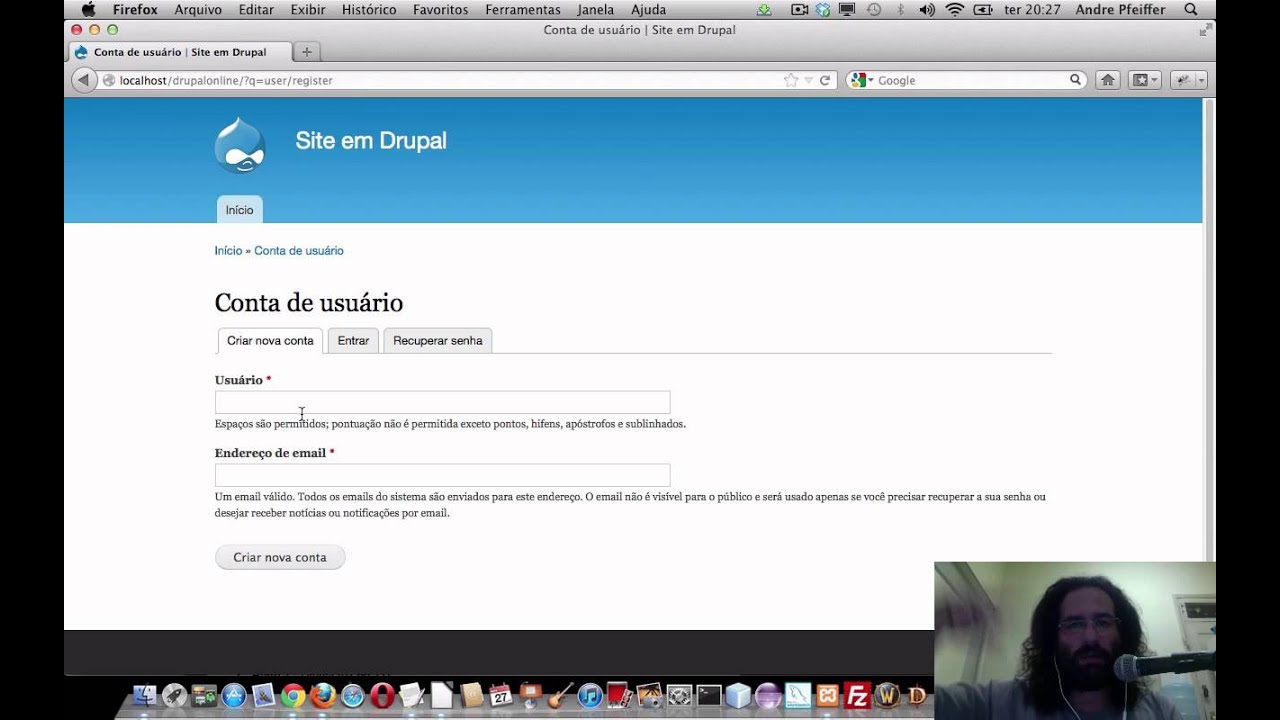Open the Arquivo menu
Screen dimensions: 1280x720
pyautogui.click(x=198, y=9)
